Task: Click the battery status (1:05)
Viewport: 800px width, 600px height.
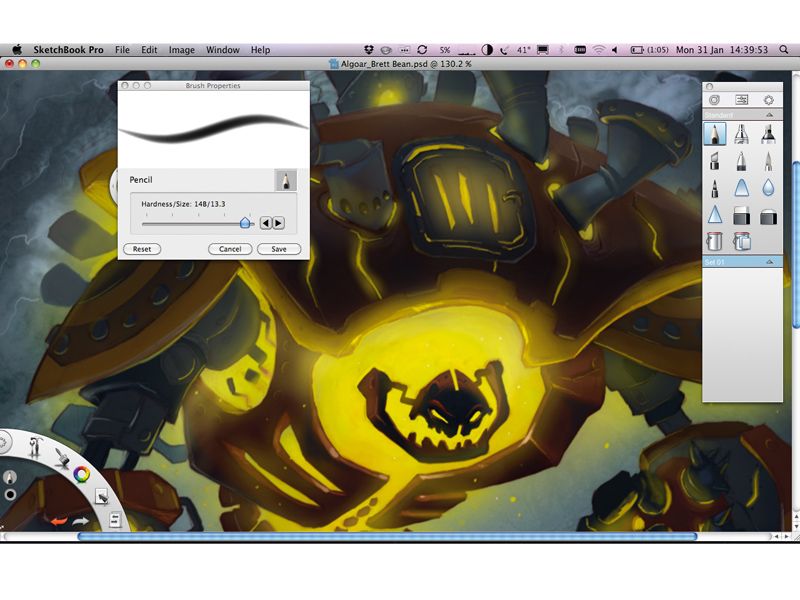Action: (x=649, y=49)
